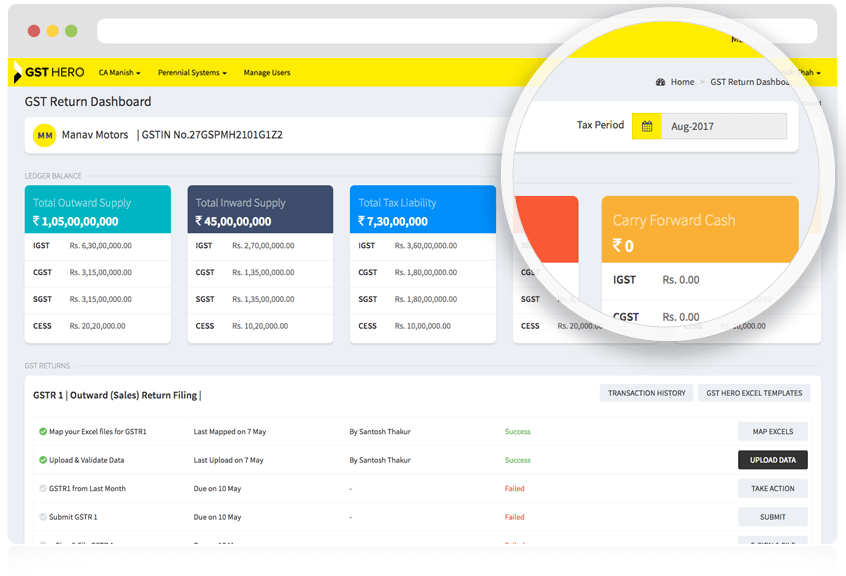Open Transaction History
Screen dimensions: 846x576
tap(646, 393)
